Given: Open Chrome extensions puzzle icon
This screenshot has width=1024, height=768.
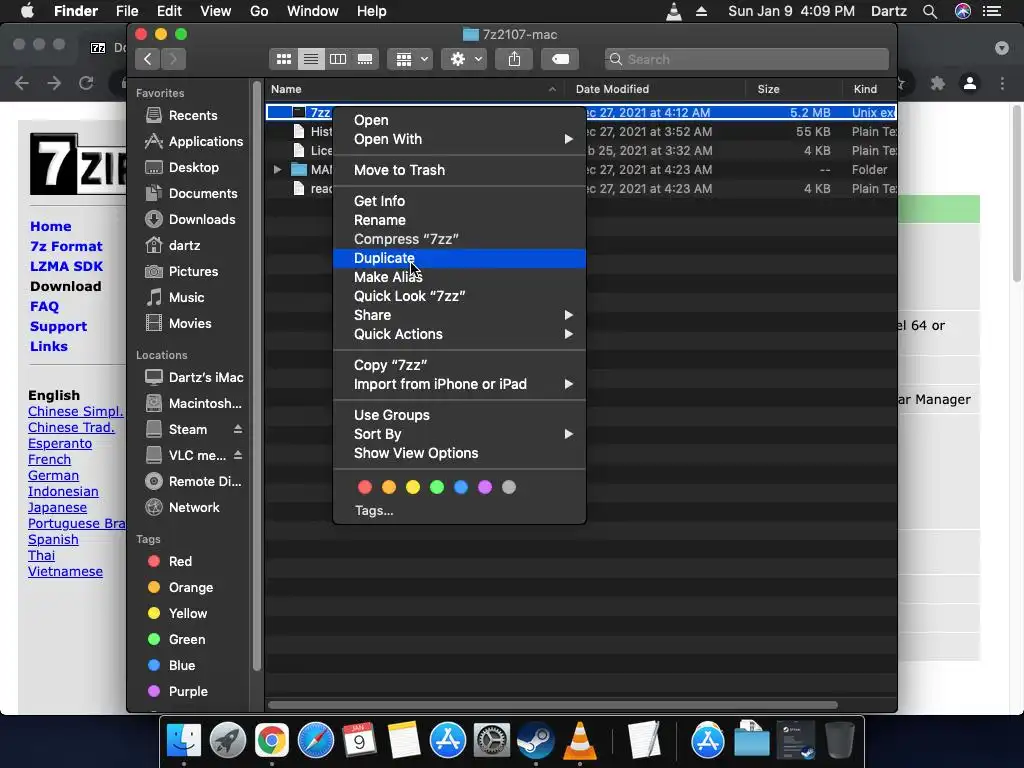Looking at the screenshot, I should [x=938, y=83].
